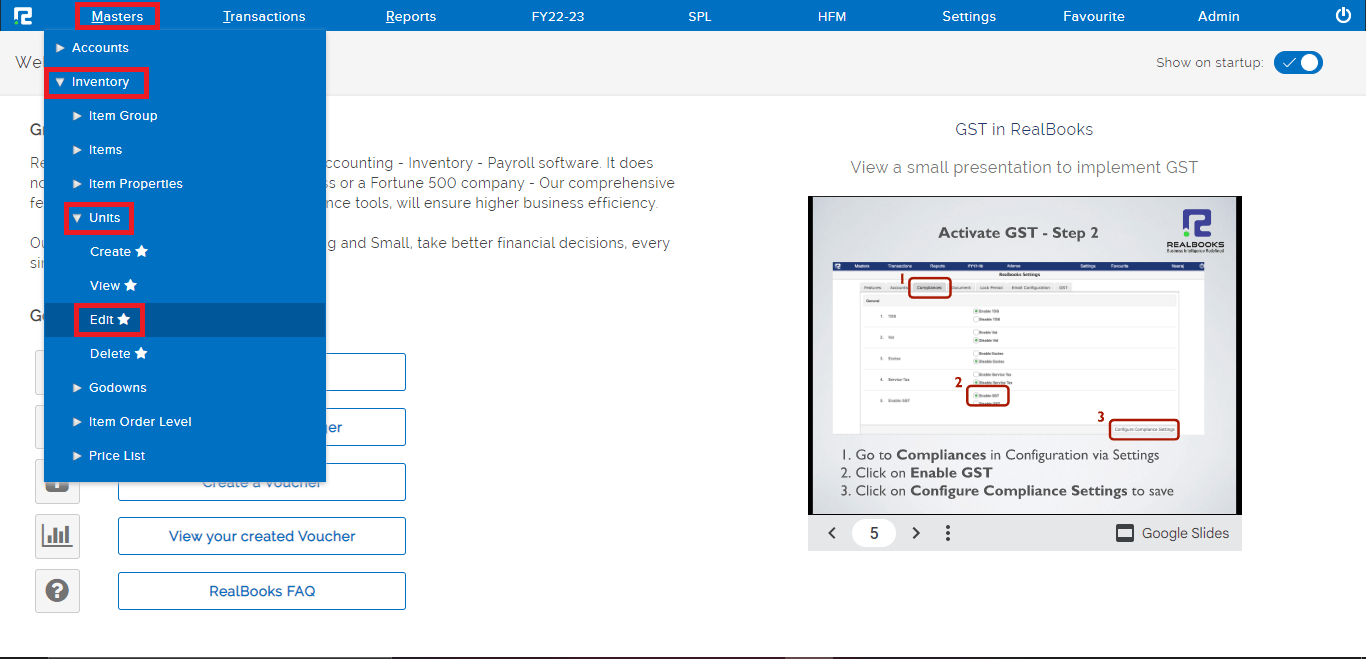This screenshot has width=1366, height=659.
Task: Click the slide number 5 field
Action: [x=874, y=533]
